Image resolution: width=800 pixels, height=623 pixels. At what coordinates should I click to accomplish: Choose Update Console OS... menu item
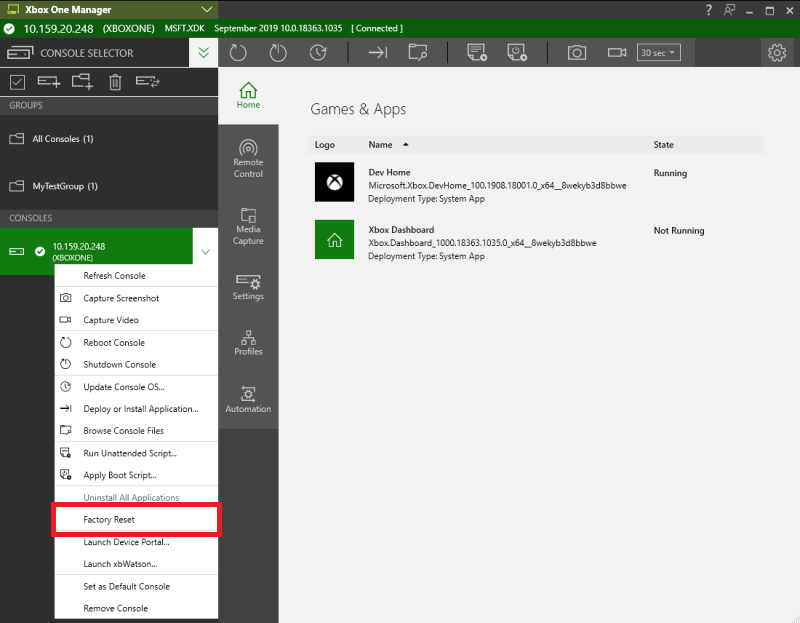click(x=136, y=387)
